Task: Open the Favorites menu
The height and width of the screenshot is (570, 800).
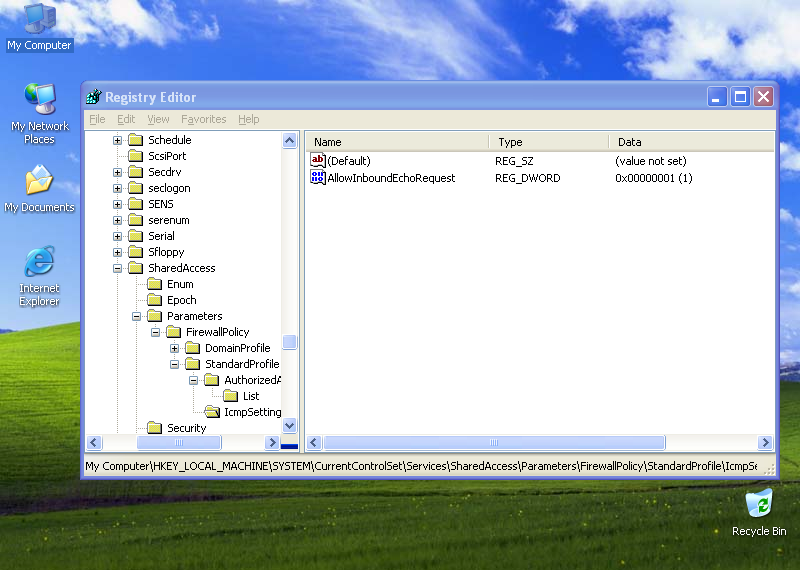Action: point(204,119)
